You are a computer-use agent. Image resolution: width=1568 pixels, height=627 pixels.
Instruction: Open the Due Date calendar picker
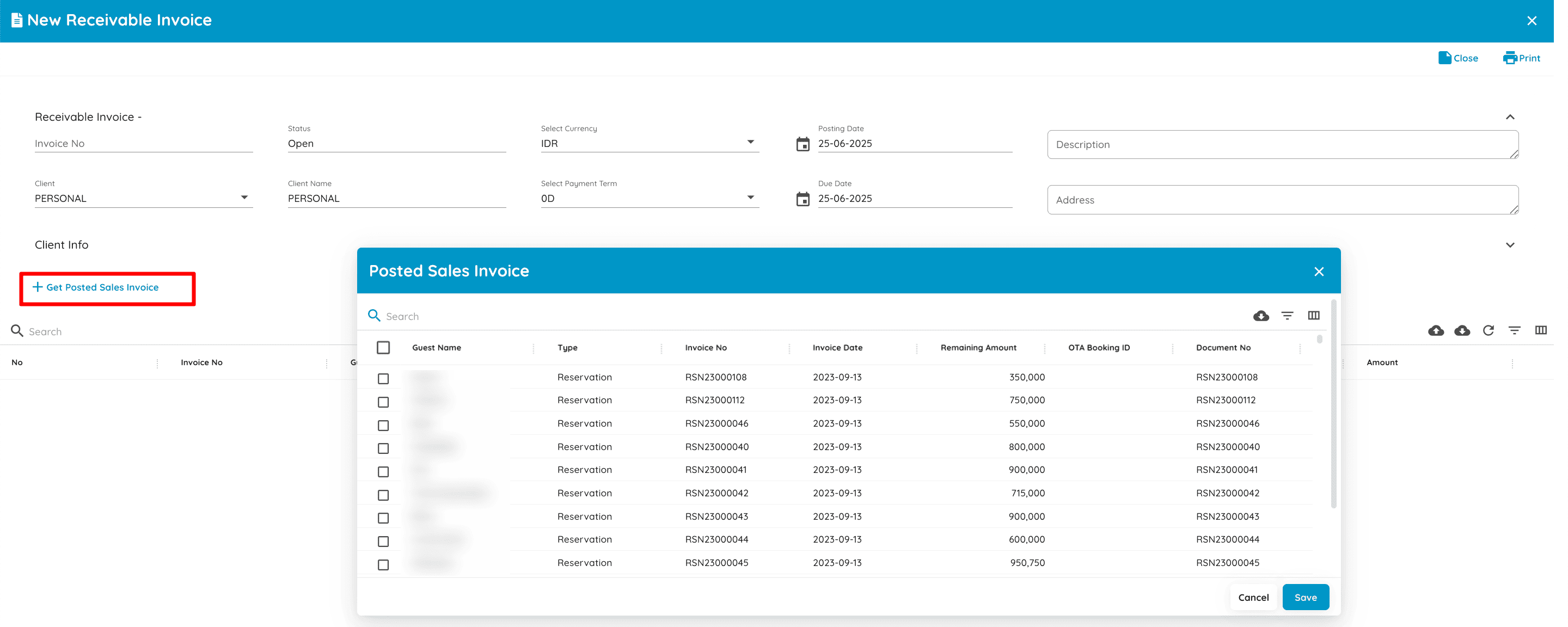[x=803, y=199]
